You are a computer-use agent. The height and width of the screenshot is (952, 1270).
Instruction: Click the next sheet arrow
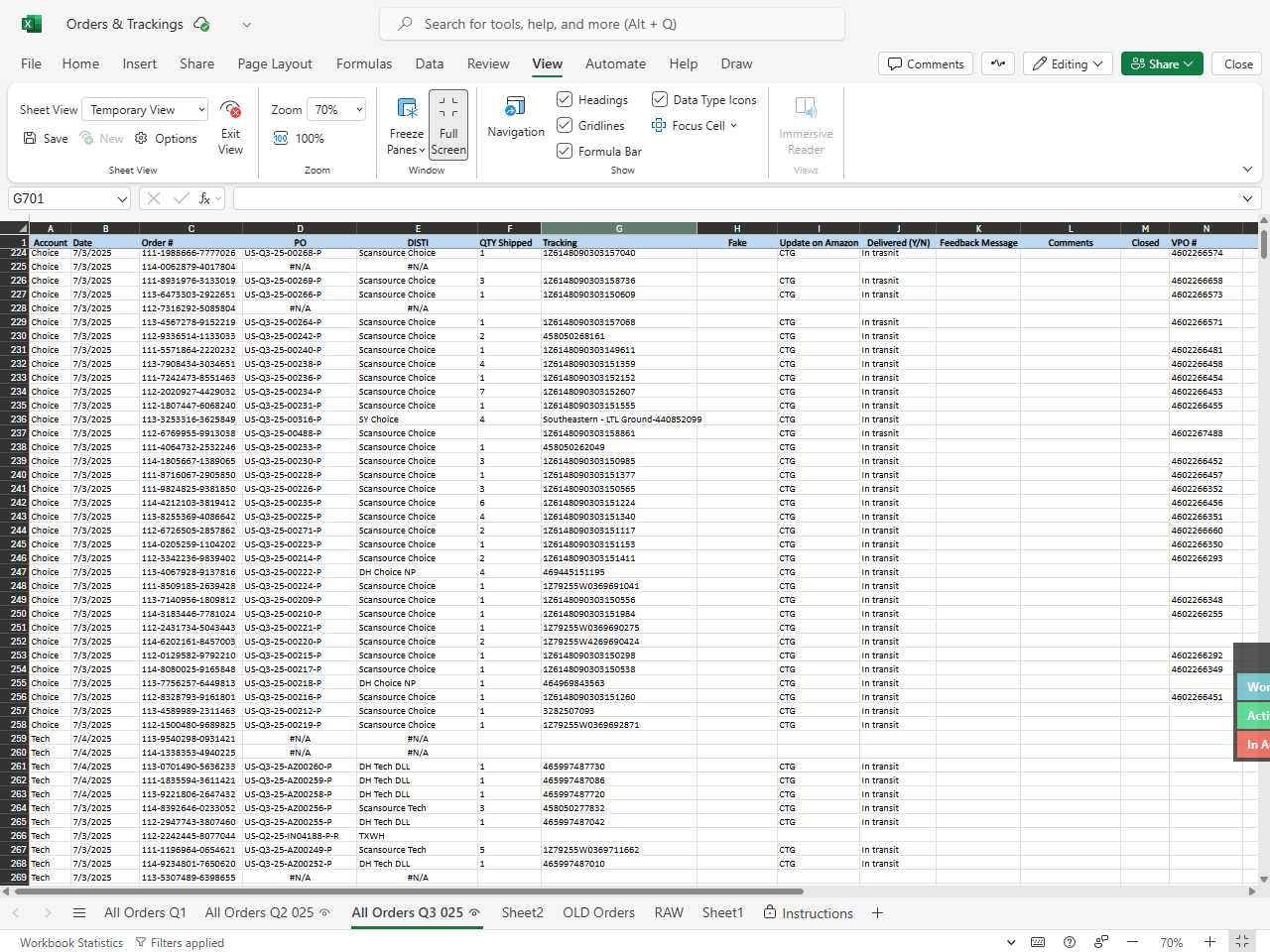click(47, 913)
